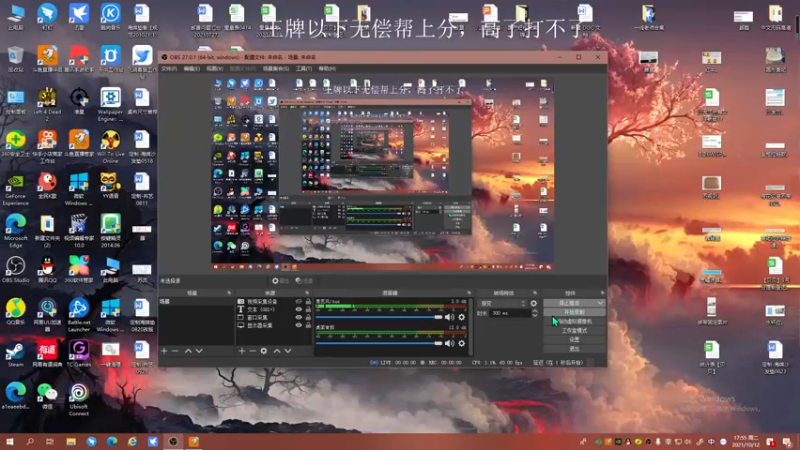
Task: Click the transition duration stepper arrows
Action: [535, 313]
